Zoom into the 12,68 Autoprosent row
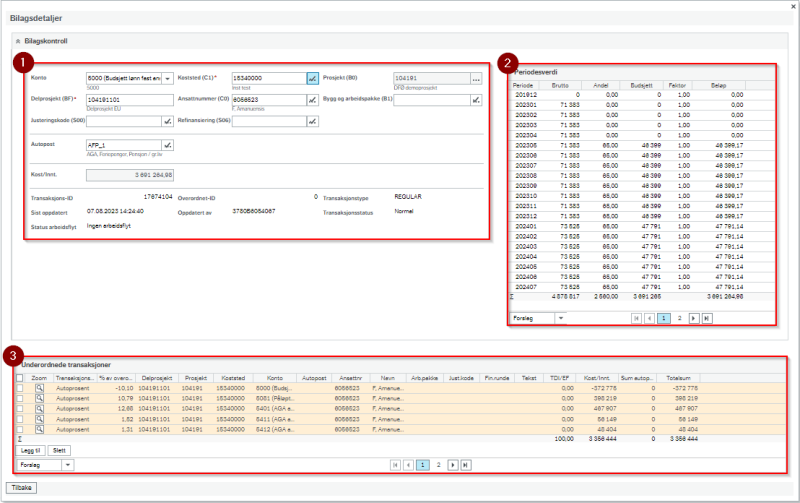Viewport: 800px width, 503px height. [x=39, y=409]
